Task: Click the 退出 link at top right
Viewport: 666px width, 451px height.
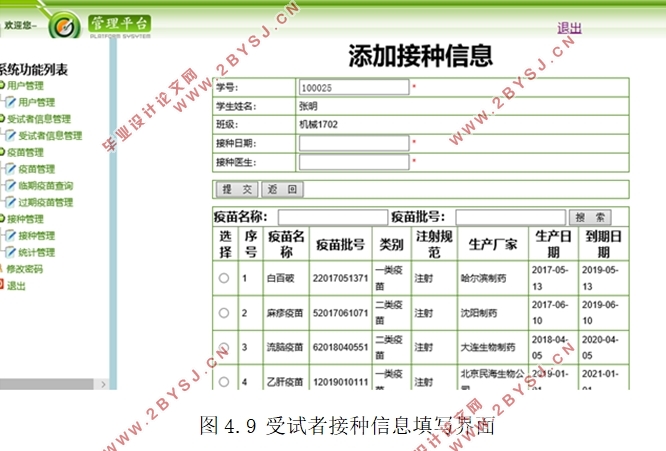Action: 569,28
